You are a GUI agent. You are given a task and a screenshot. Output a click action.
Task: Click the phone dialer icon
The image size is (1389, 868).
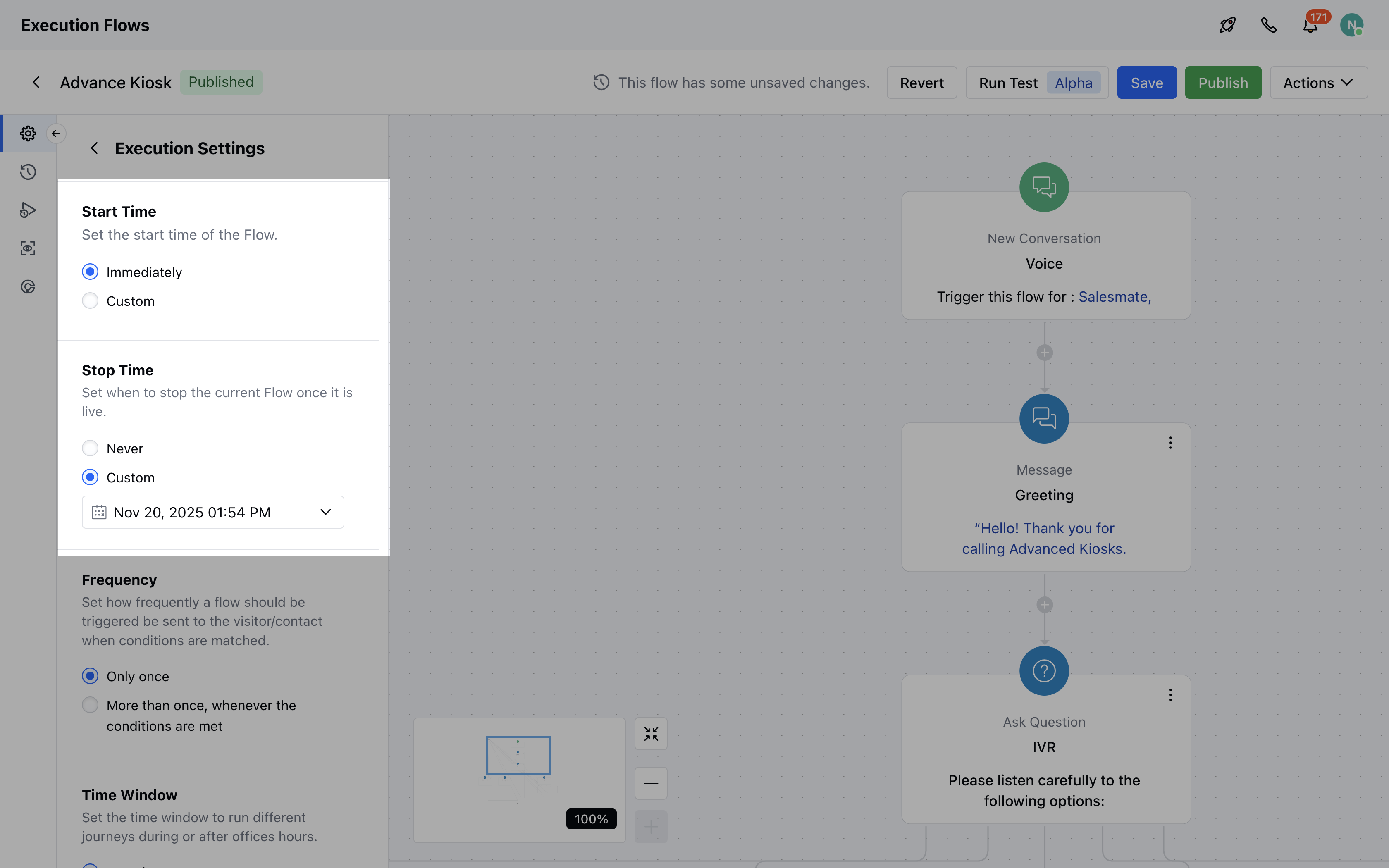[x=1268, y=25]
